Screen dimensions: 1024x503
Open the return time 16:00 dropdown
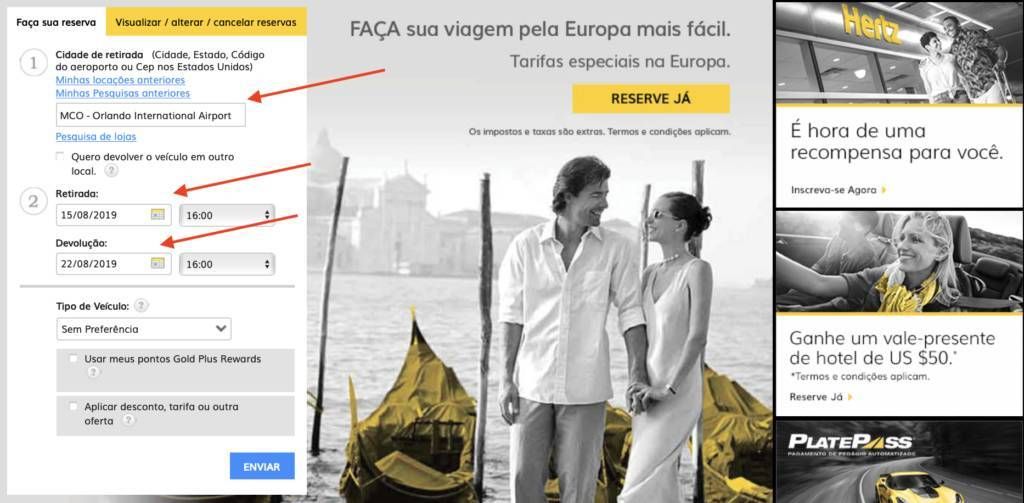coord(227,264)
